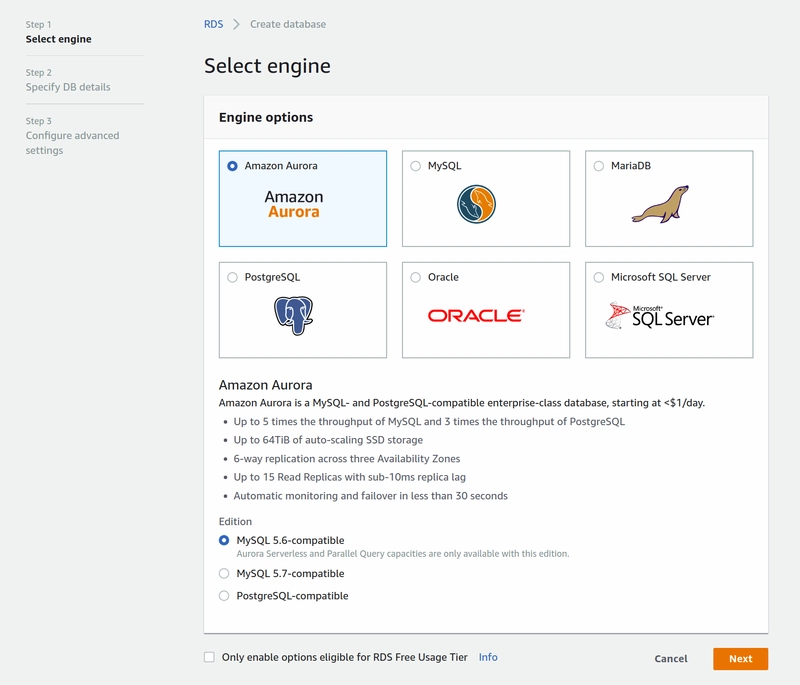Image resolution: width=800 pixels, height=685 pixels.
Task: Click the MySQL dolphin logo
Action: coord(477,204)
